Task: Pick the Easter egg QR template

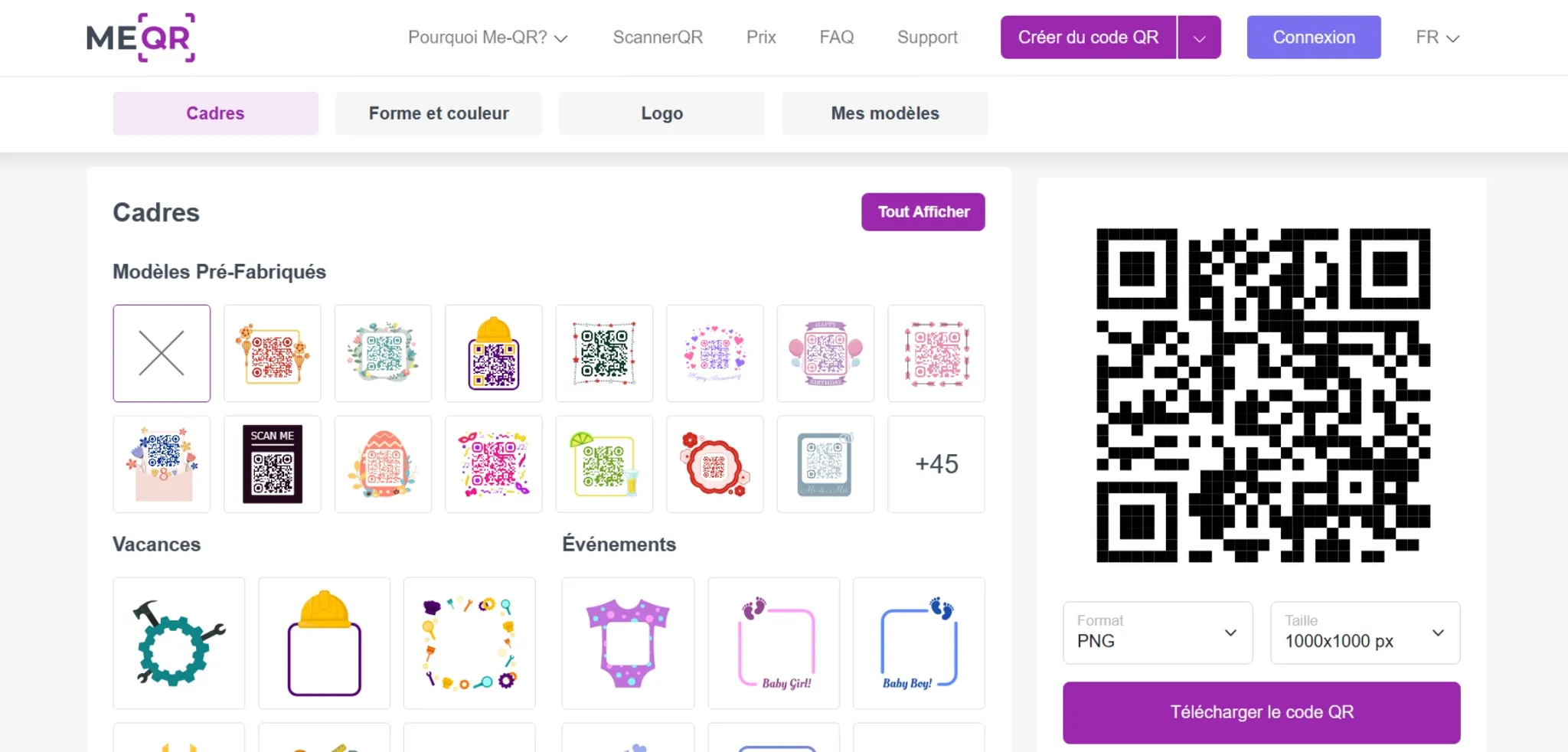Action: coord(383,464)
